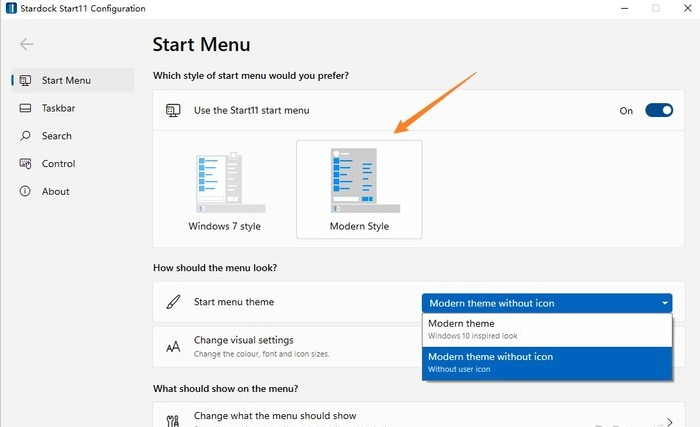Click the Taskbar sidebar icon

point(25,108)
